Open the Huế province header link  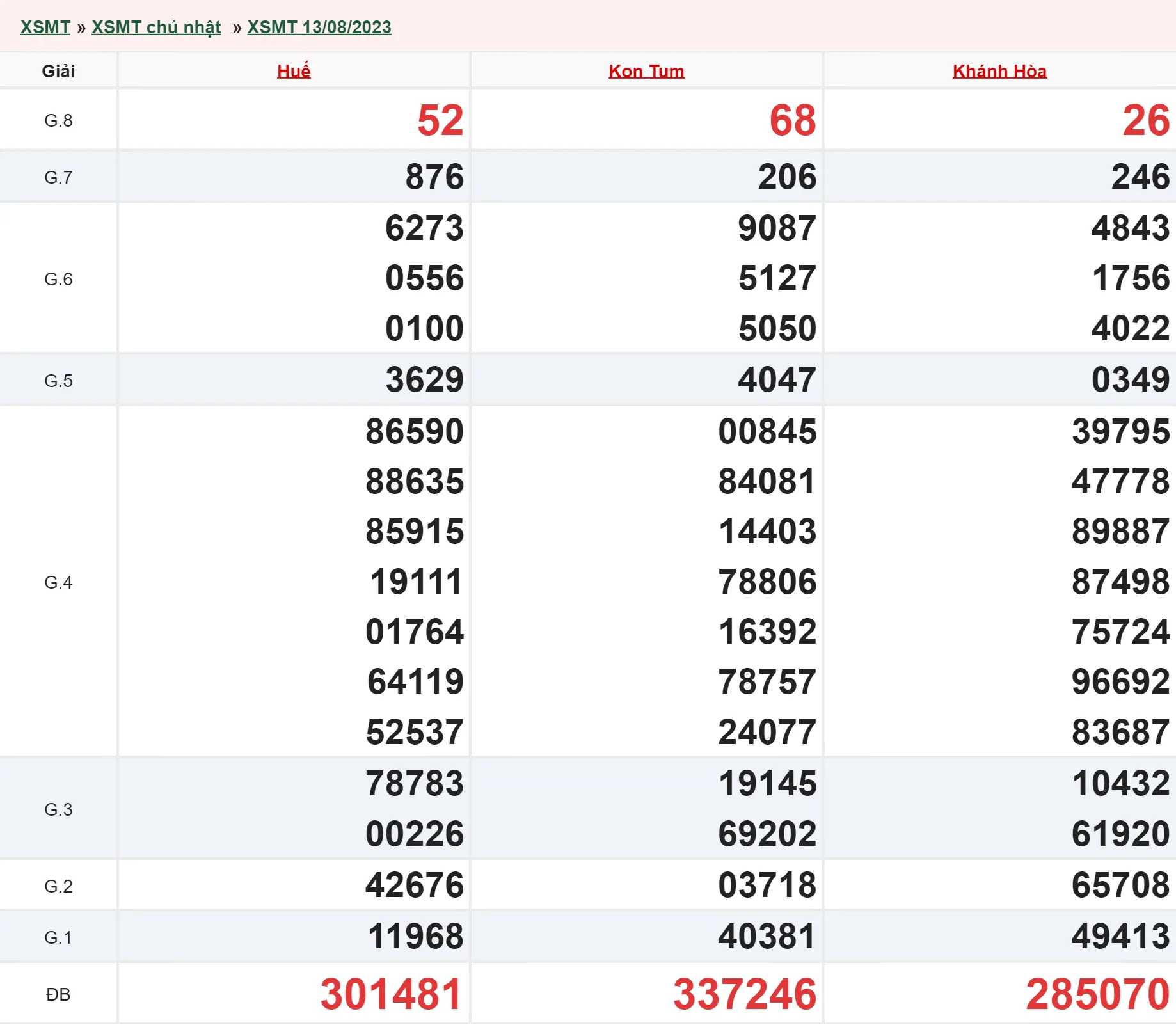[x=294, y=71]
